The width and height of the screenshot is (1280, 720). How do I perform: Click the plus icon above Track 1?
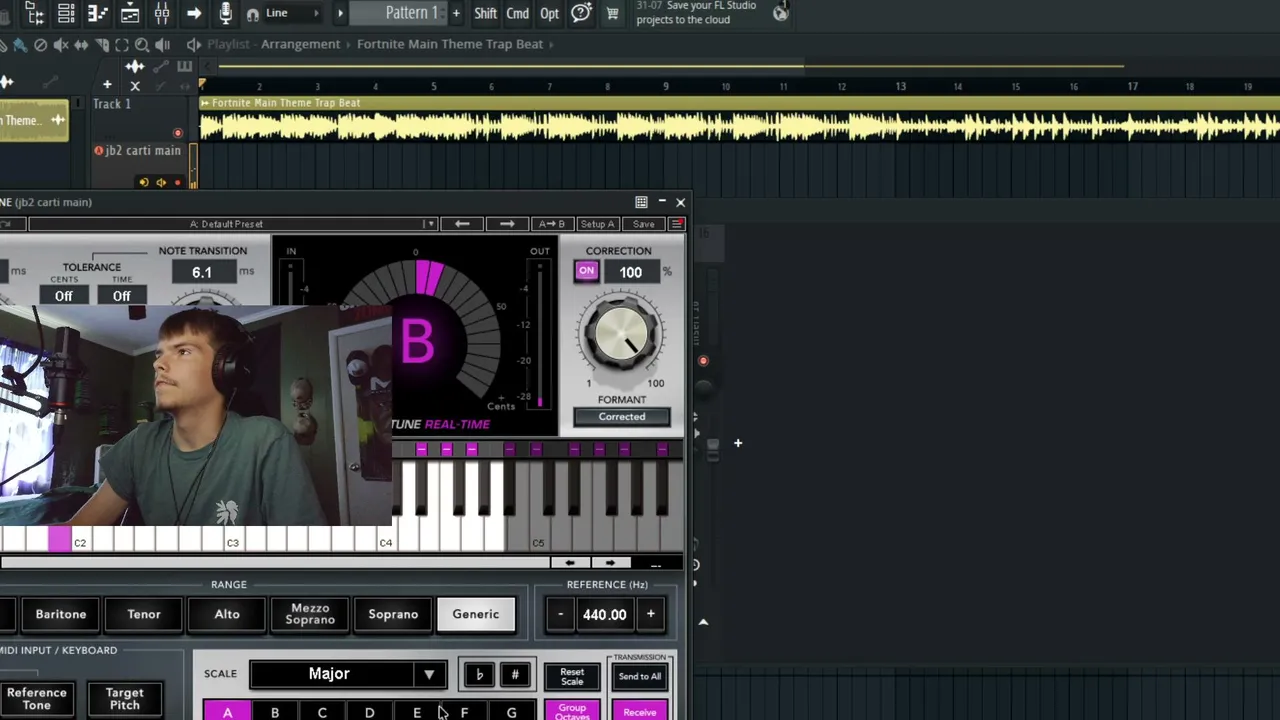click(x=107, y=85)
